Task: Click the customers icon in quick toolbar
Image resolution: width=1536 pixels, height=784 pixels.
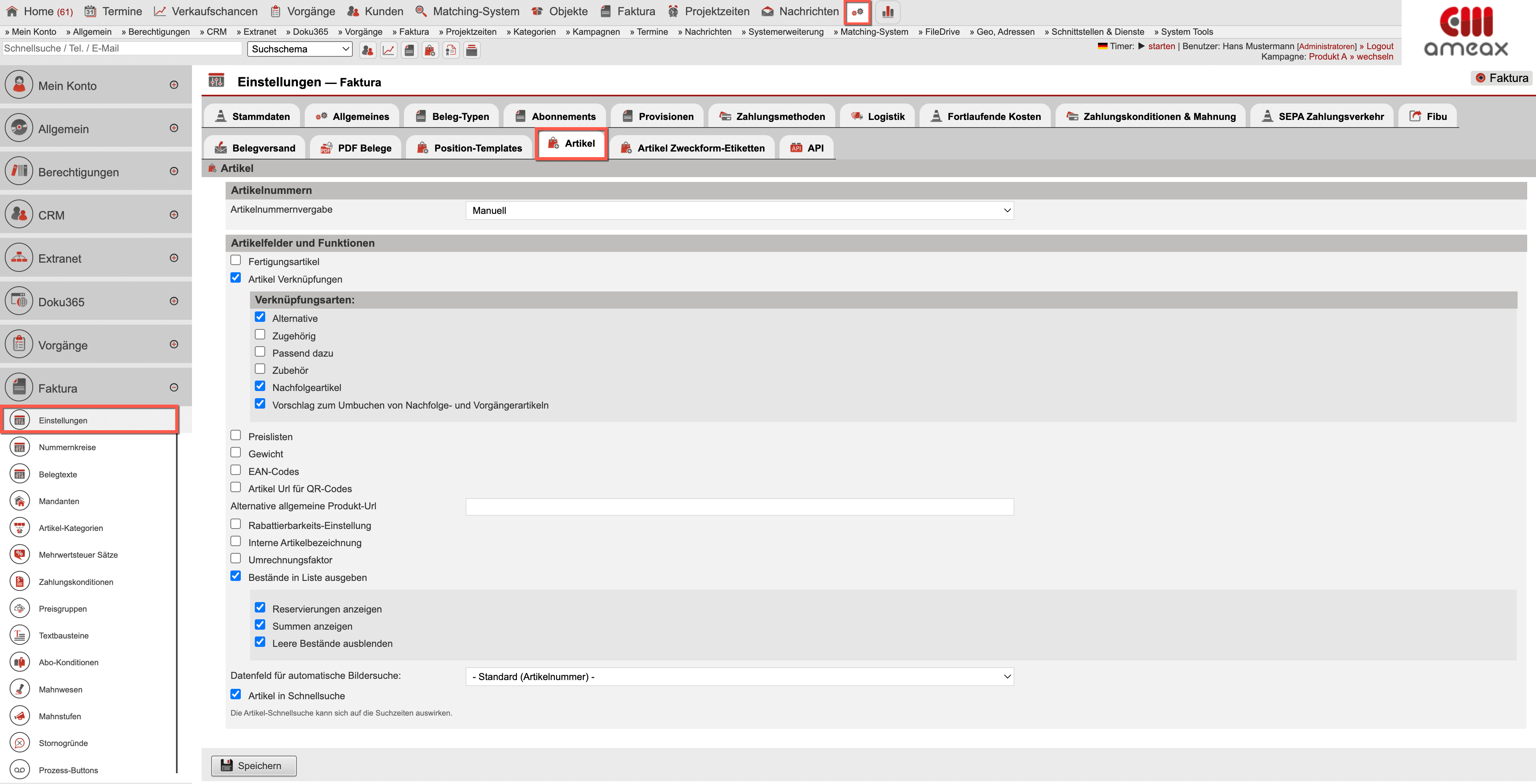Action: coord(367,50)
